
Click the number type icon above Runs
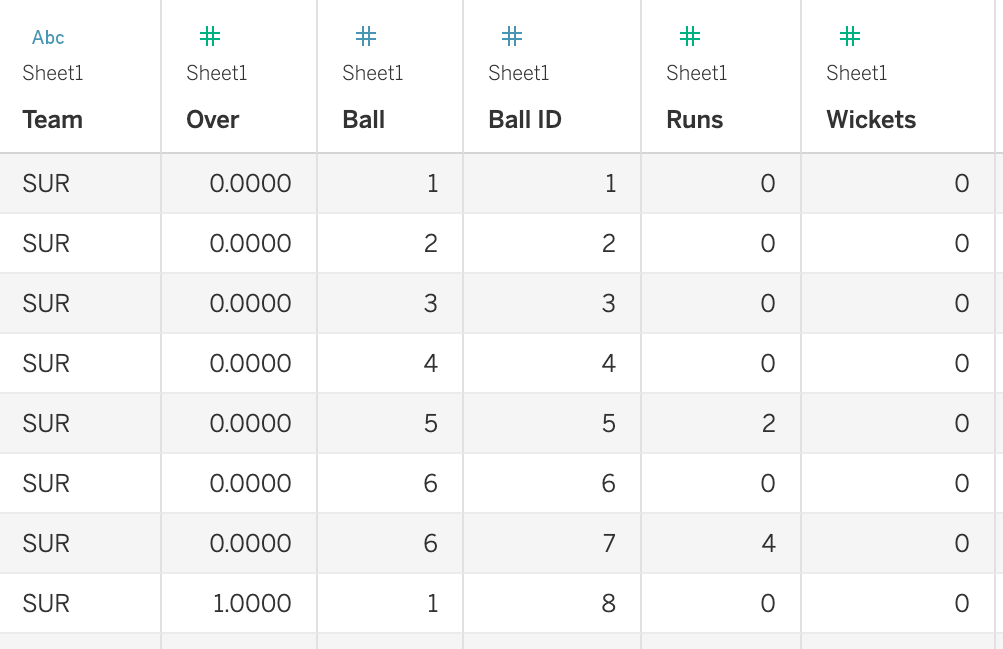click(x=690, y=37)
